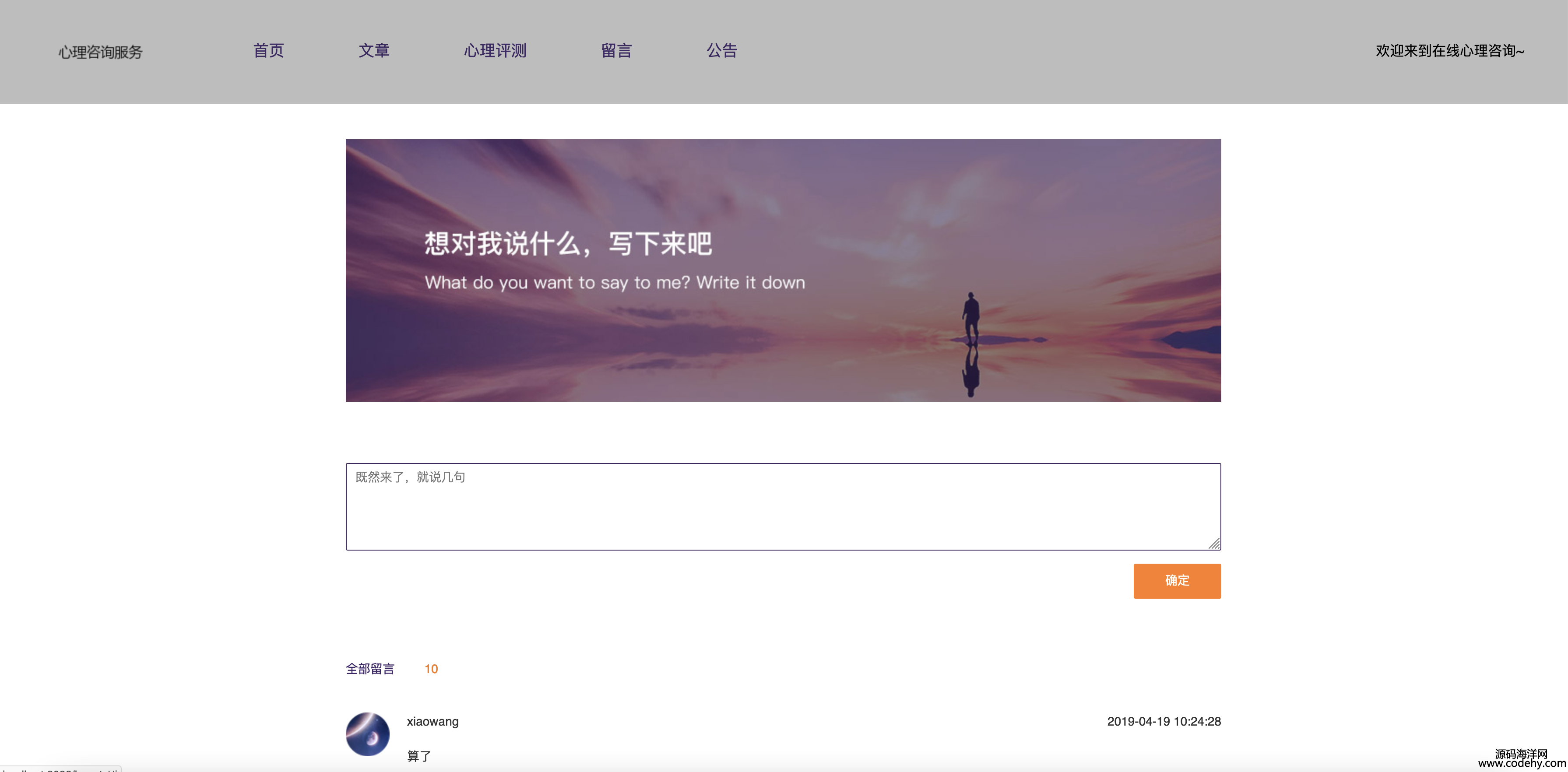Click the 心理咨询服务 site logo
The height and width of the screenshot is (772, 1568).
coord(100,53)
